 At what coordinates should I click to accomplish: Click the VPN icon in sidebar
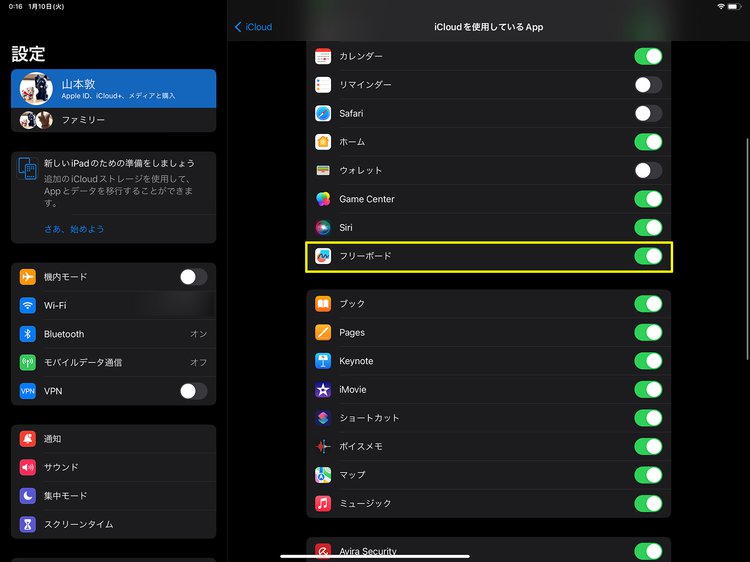click(28, 391)
